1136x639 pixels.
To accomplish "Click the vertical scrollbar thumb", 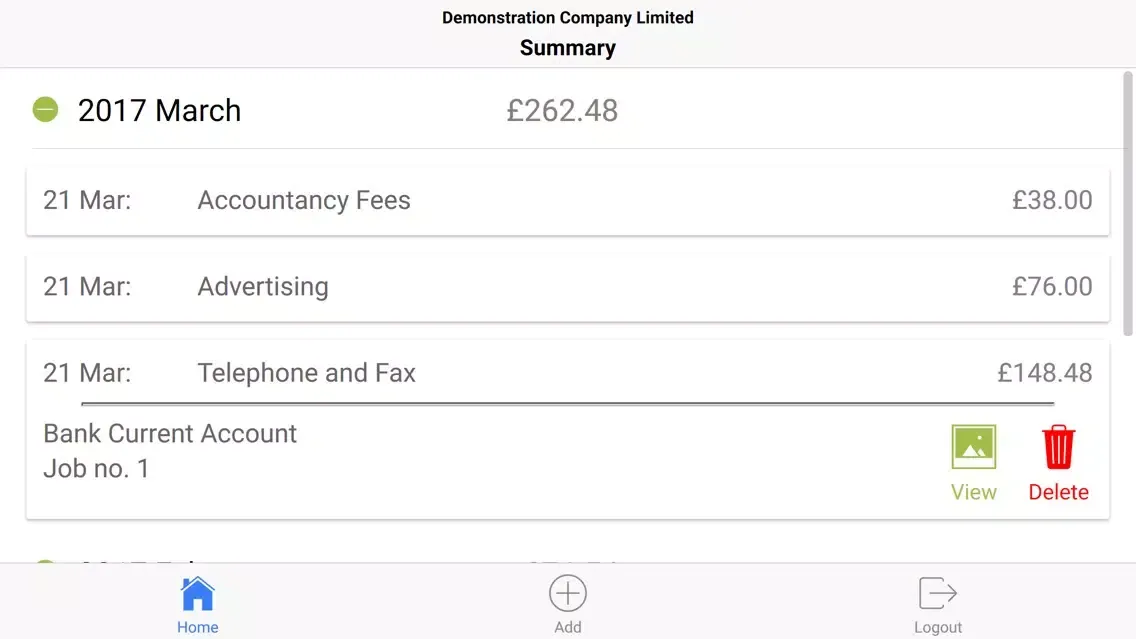I will [1127, 203].
